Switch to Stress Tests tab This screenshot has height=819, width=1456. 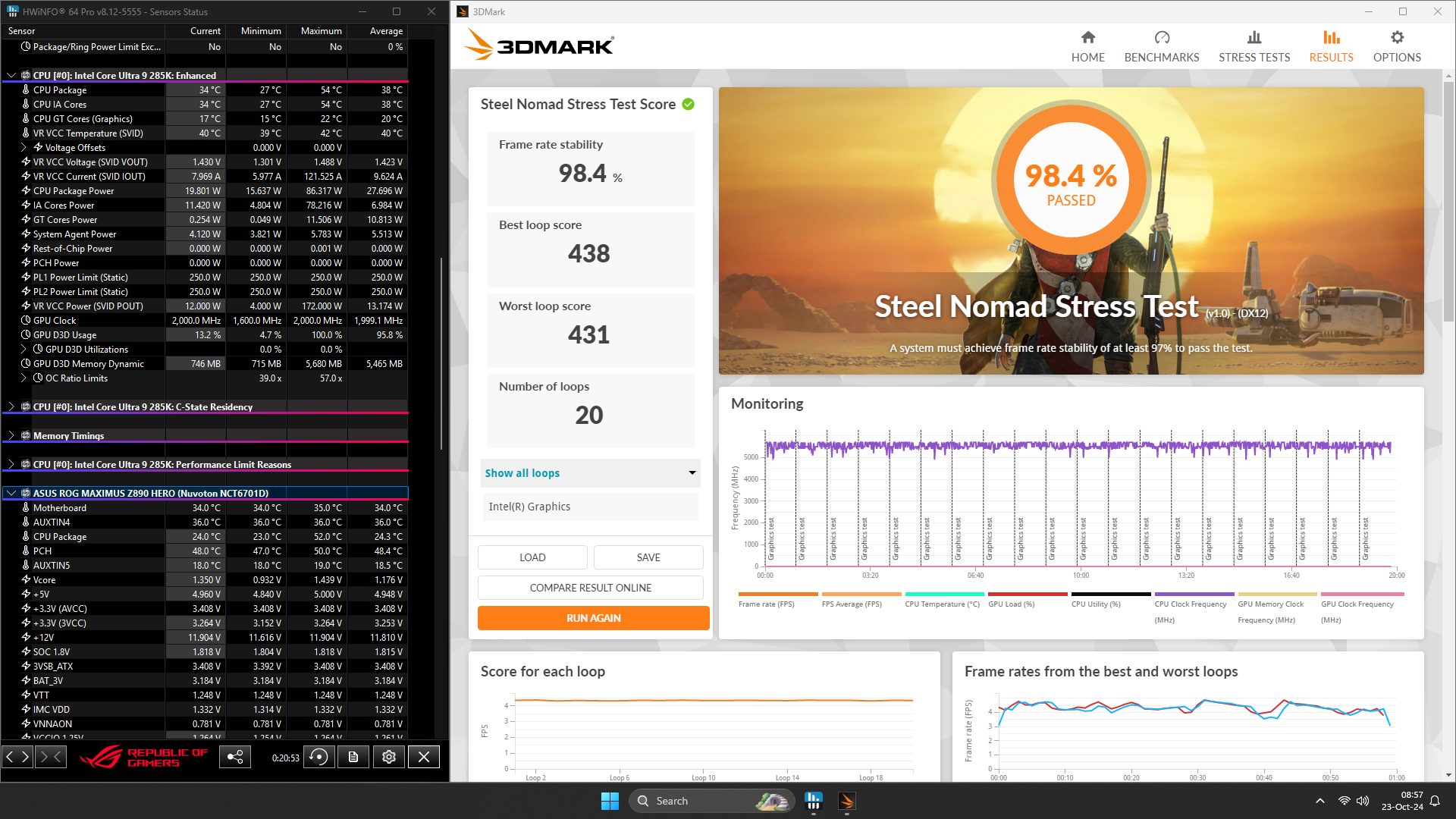tap(1254, 46)
